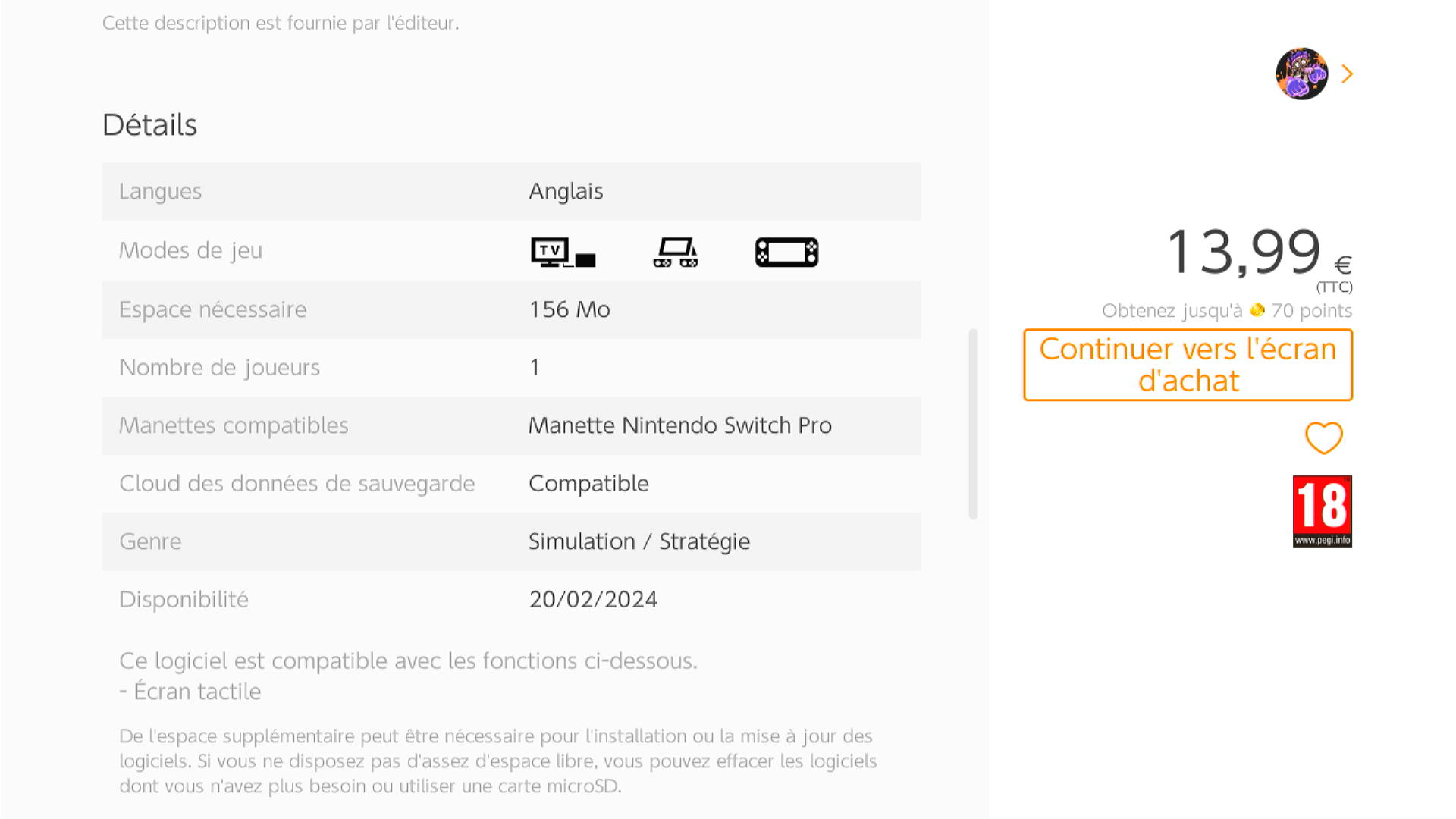
Task: Click the gold points coin icon
Action: tap(1257, 310)
